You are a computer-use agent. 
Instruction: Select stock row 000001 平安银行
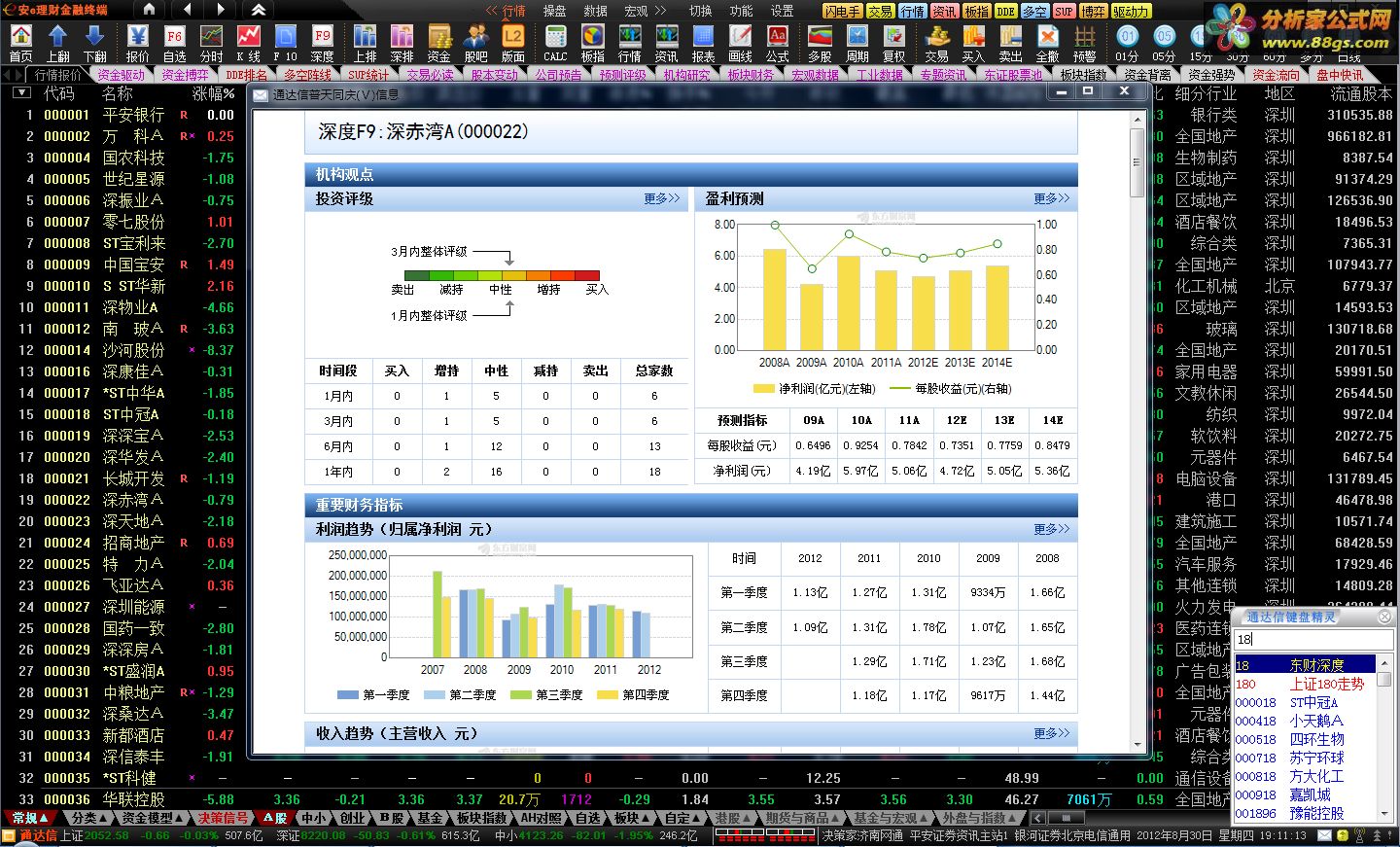pos(122,115)
